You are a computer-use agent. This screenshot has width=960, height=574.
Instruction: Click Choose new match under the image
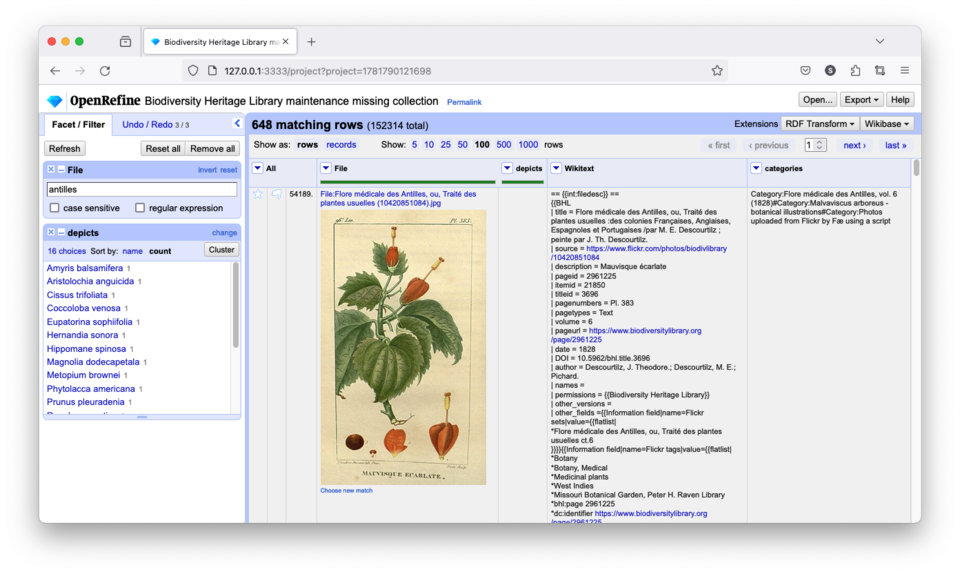pos(346,490)
